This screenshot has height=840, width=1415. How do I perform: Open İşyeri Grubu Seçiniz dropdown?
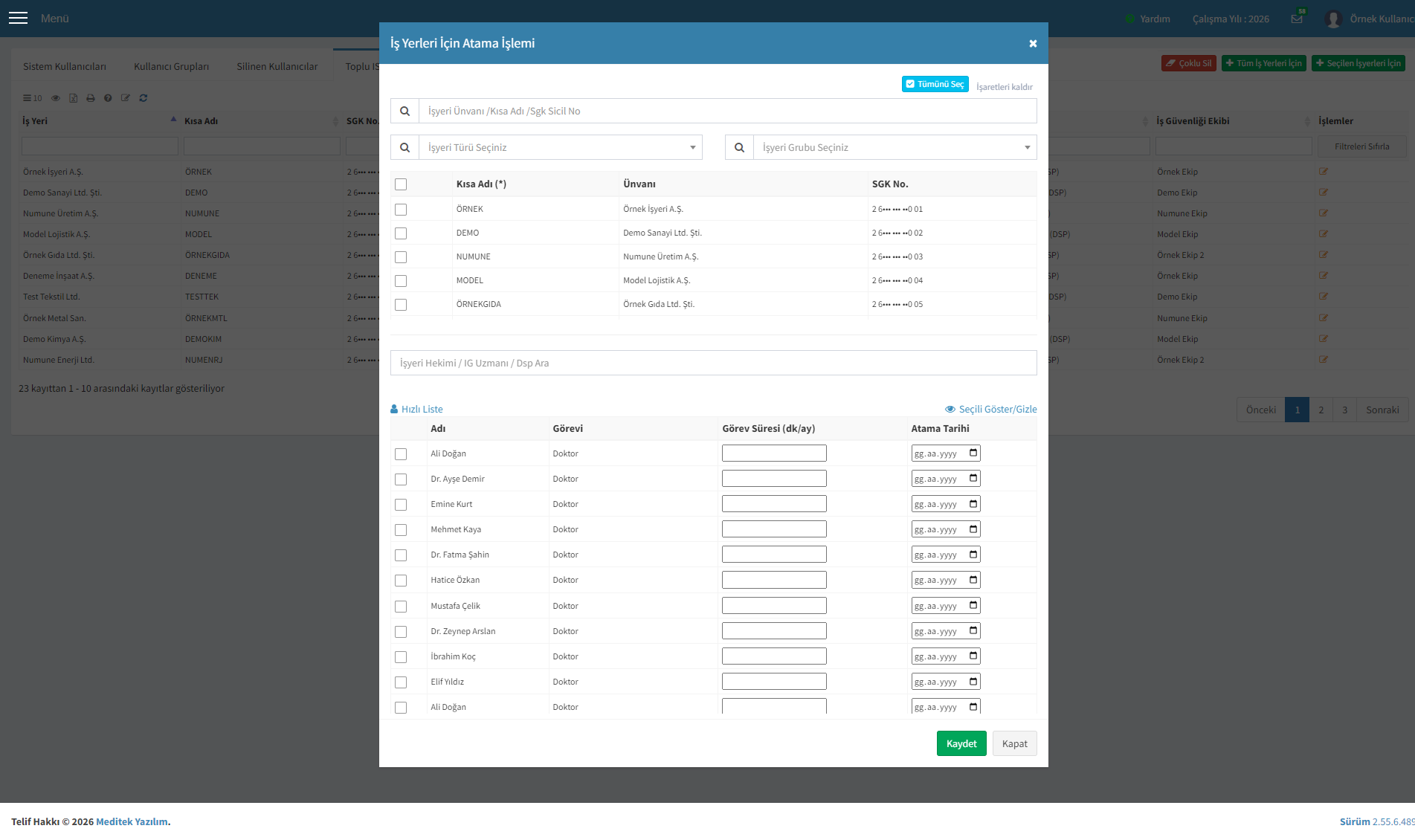coord(895,147)
